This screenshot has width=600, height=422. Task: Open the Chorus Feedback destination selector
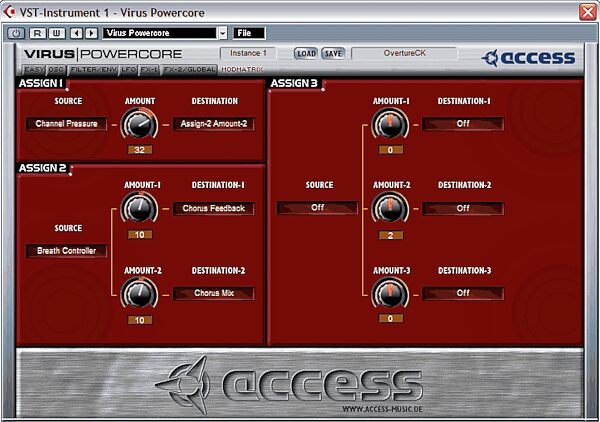[x=214, y=209]
